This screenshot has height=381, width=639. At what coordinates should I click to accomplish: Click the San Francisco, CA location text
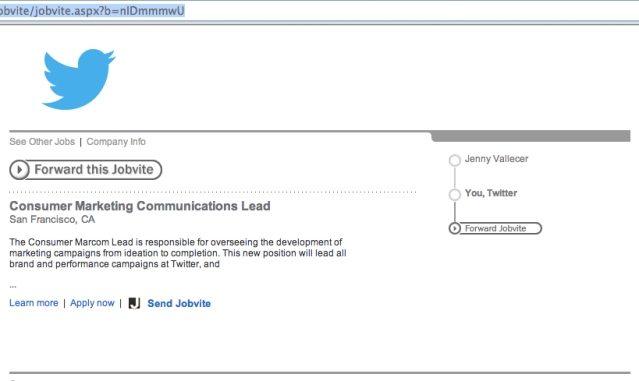click(x=52, y=220)
